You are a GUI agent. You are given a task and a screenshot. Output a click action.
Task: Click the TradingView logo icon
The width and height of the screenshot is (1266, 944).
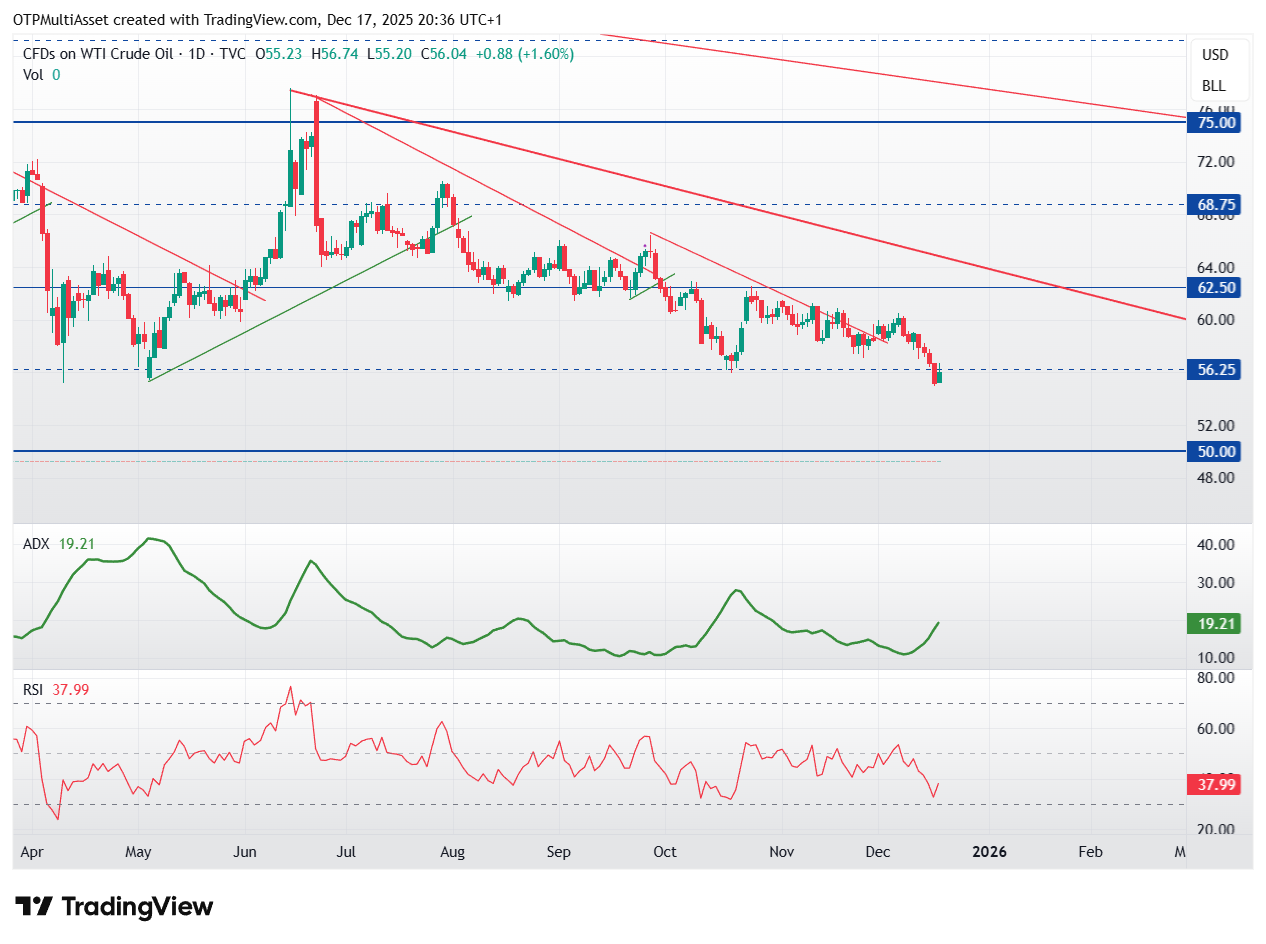(x=34, y=907)
